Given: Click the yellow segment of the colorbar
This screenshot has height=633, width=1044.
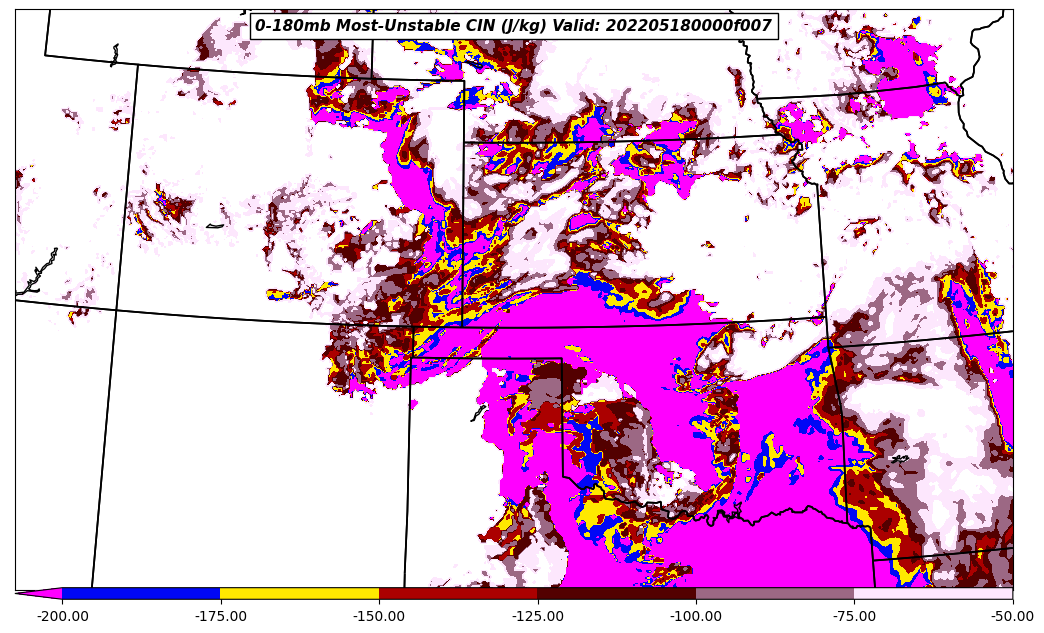Looking at the screenshot, I should click(x=299, y=593).
